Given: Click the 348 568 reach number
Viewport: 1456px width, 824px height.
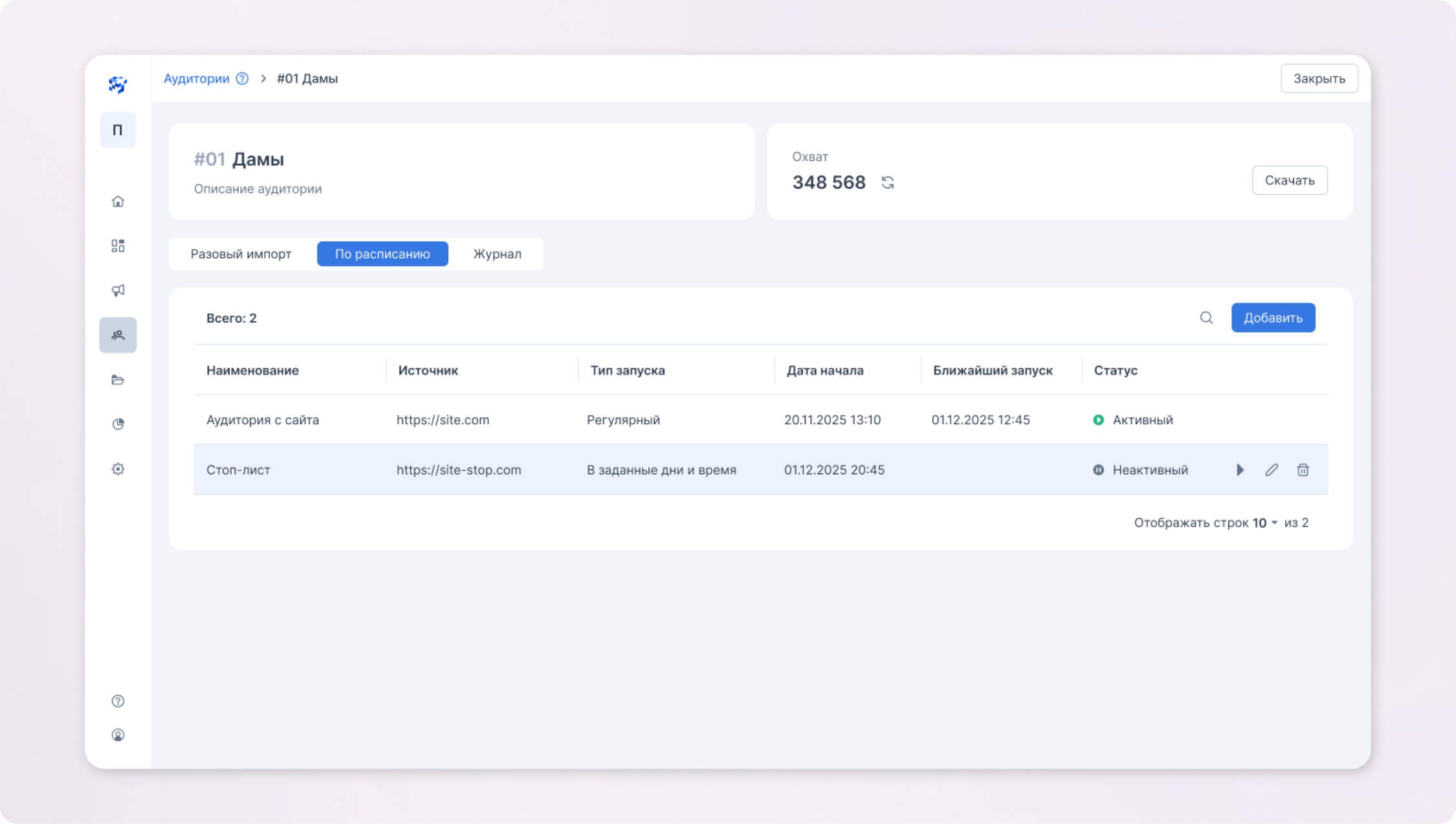Looking at the screenshot, I should pos(829,182).
